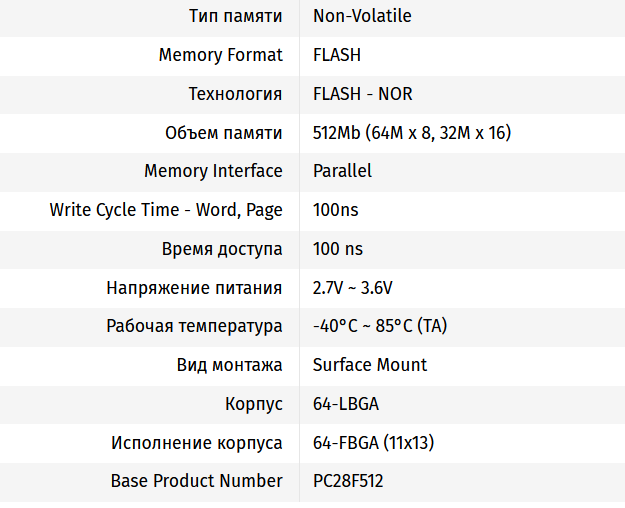Click the '64-FBGA (11x13)' value
Screen dimensions: 625x508
pyautogui.click(x=373, y=442)
